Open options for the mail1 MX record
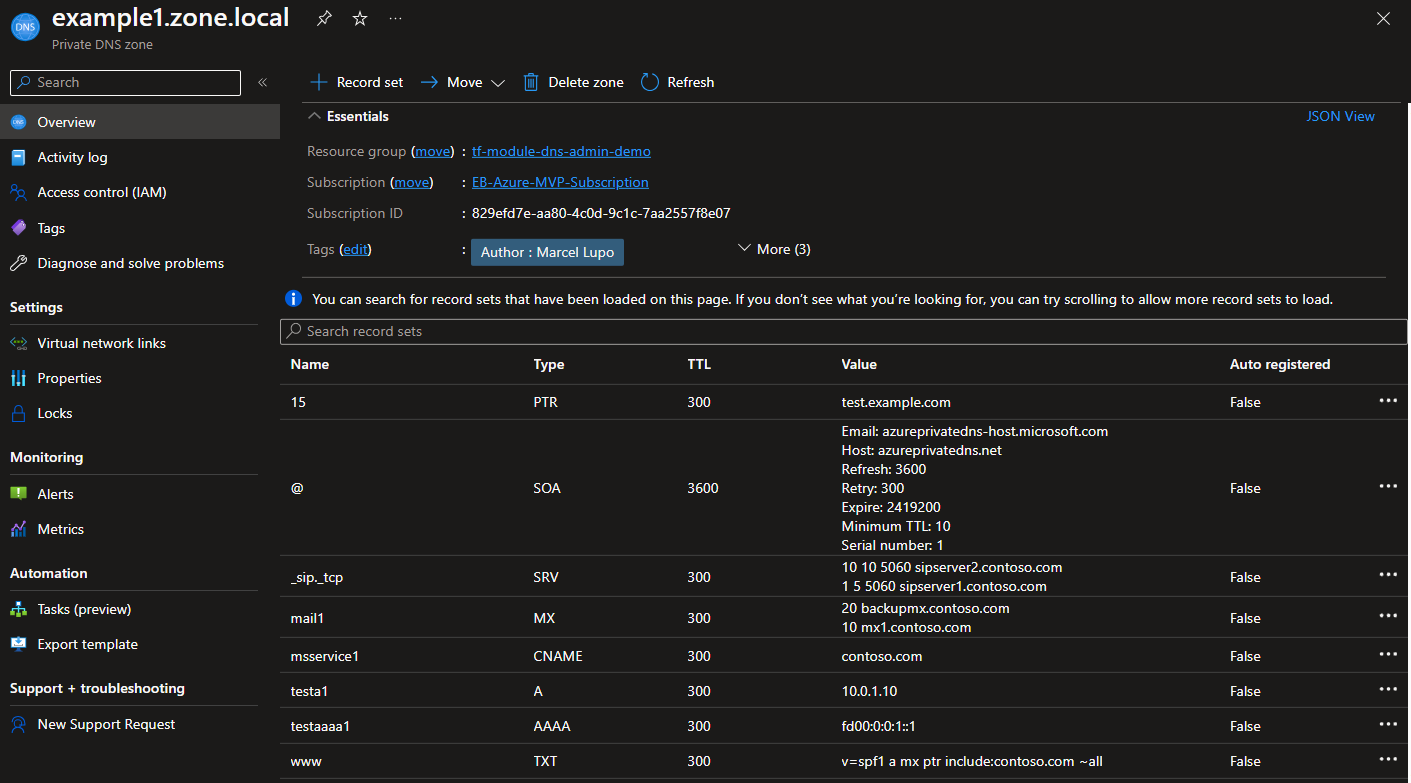The image size is (1411, 783). [x=1388, y=616]
